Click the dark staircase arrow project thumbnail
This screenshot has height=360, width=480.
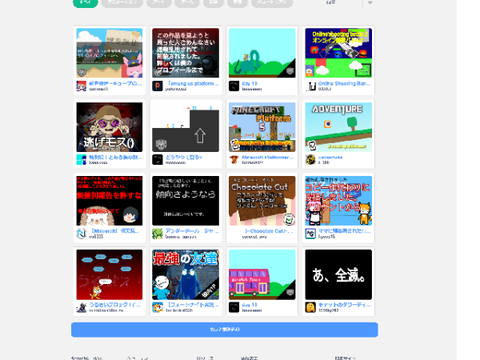186,127
